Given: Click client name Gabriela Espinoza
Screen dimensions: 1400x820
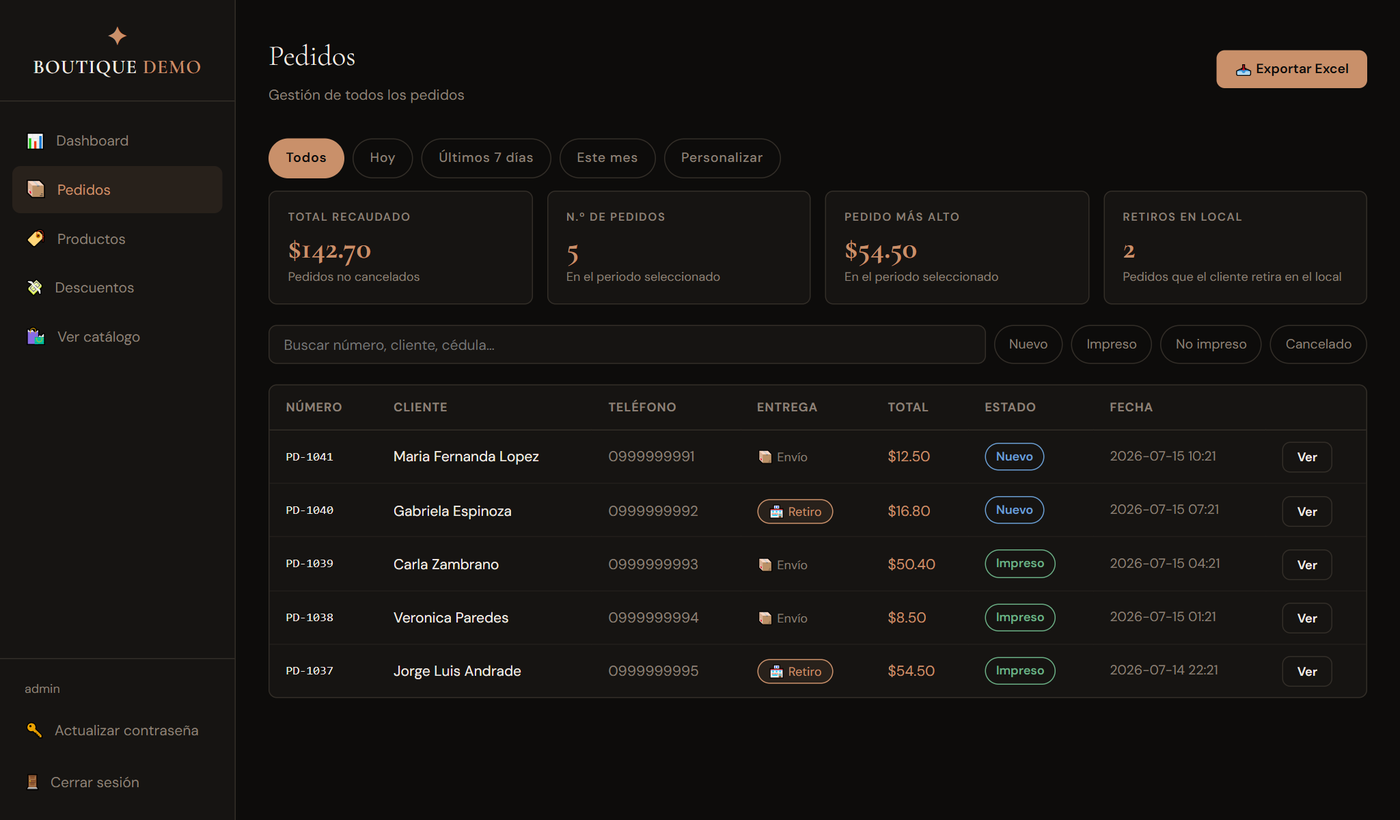Looking at the screenshot, I should click(x=452, y=511).
